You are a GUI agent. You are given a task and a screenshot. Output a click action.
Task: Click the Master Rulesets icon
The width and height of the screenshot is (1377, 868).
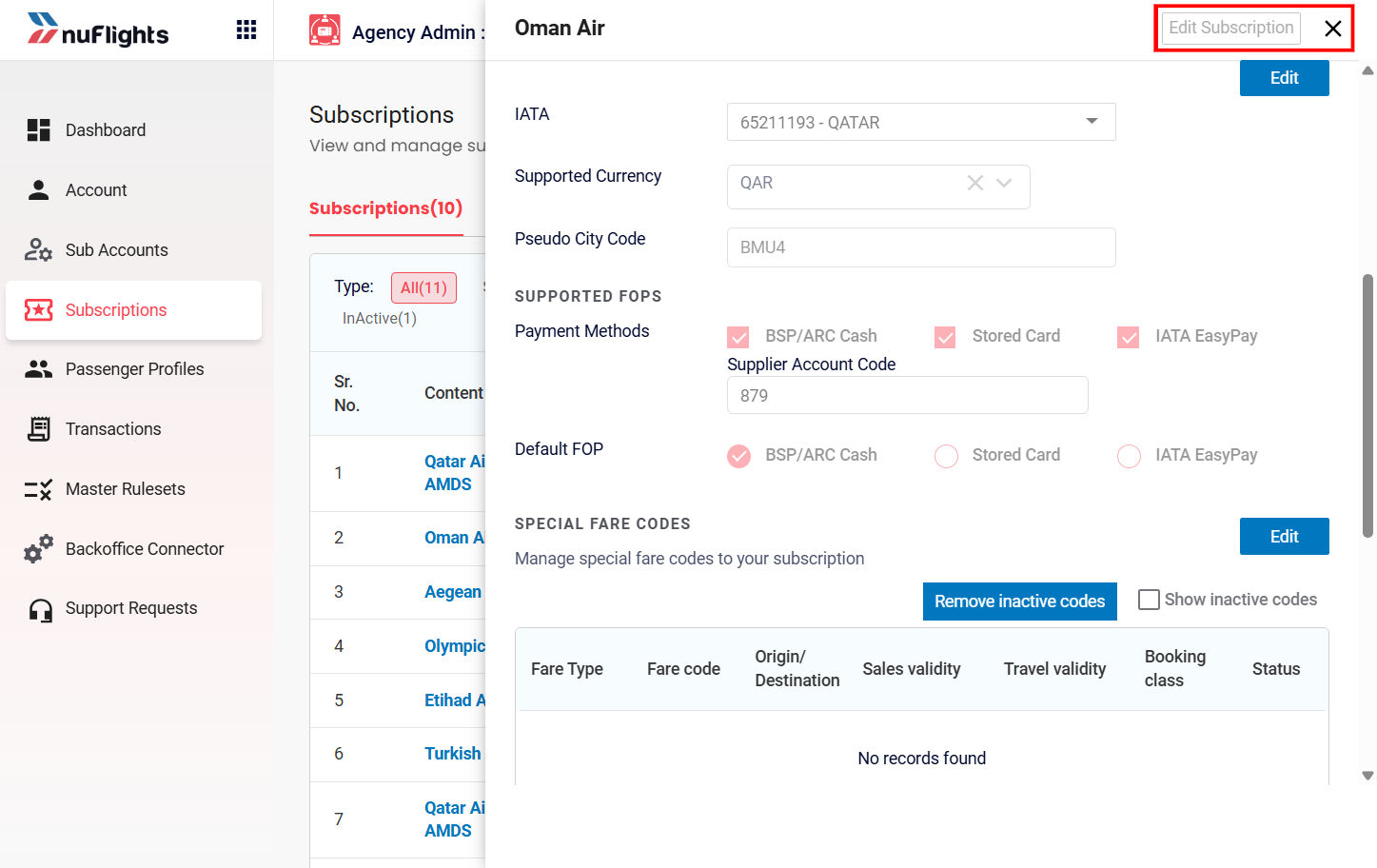click(x=38, y=489)
